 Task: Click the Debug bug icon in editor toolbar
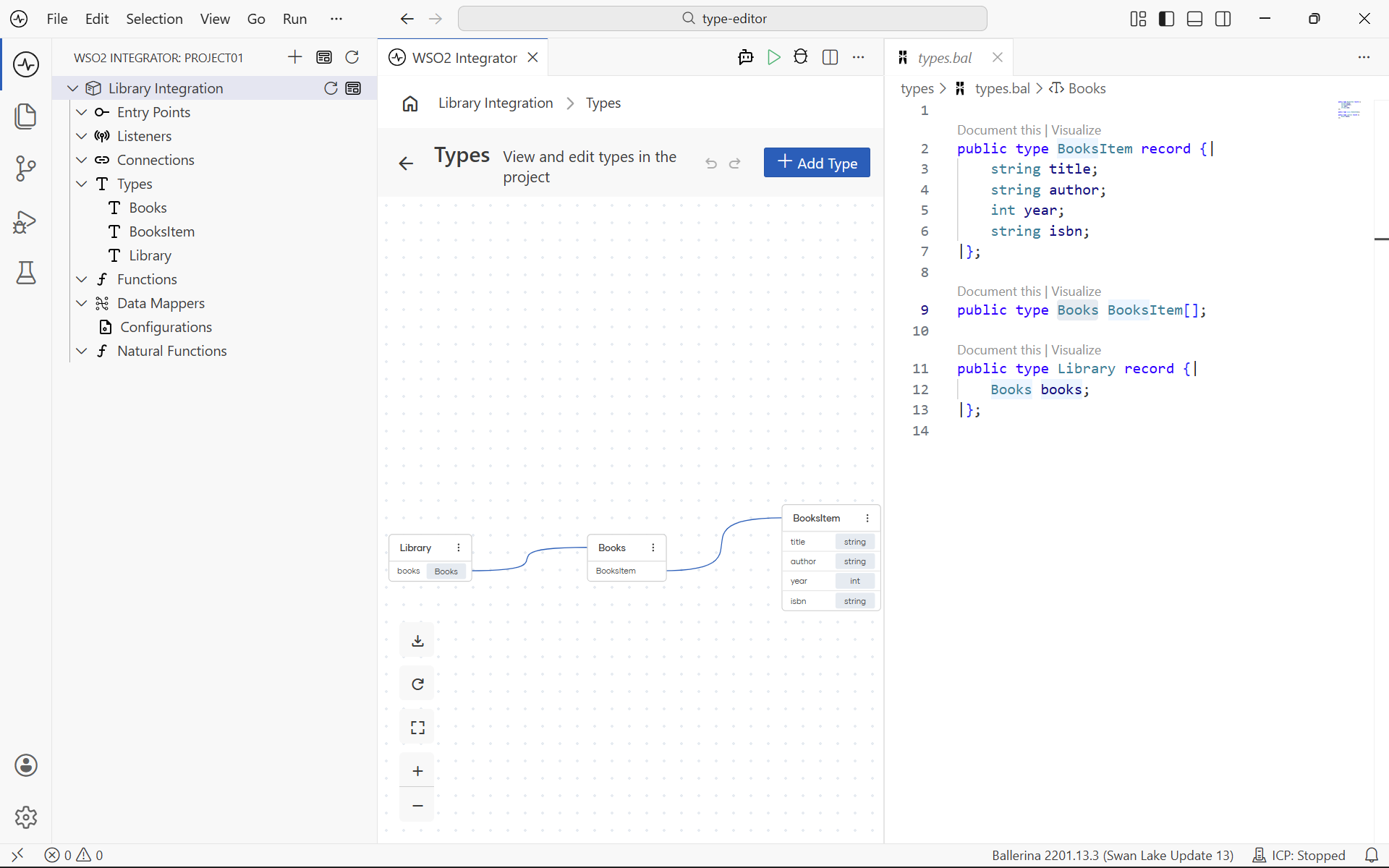(801, 57)
